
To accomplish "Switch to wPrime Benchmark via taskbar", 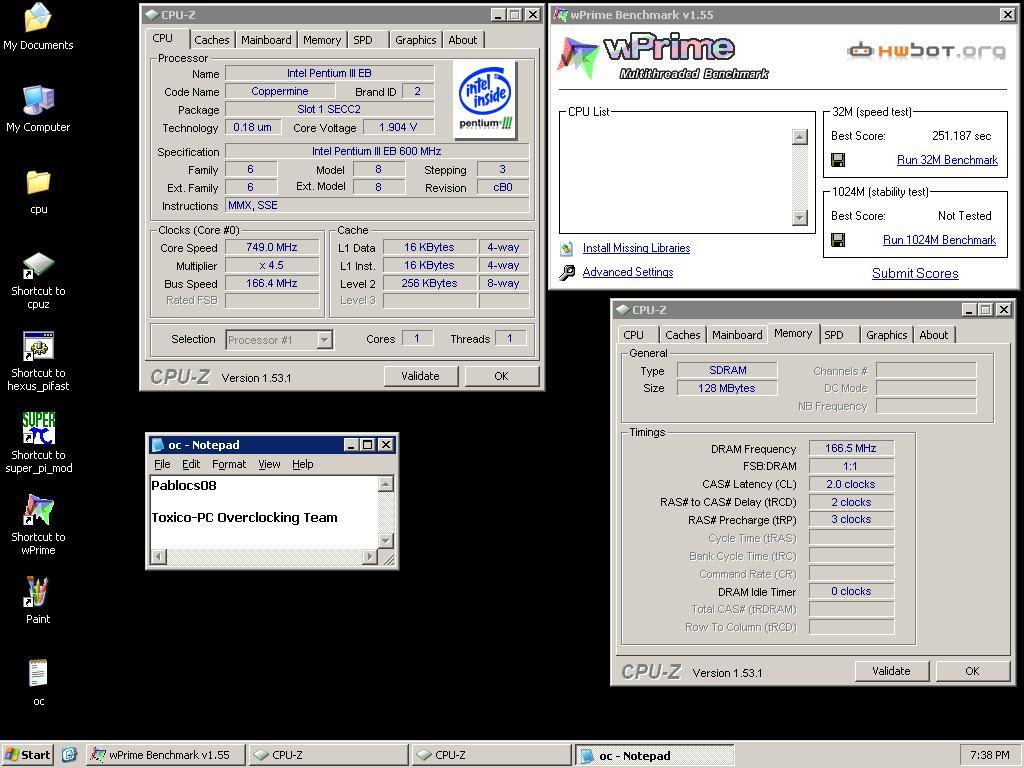I will point(165,755).
